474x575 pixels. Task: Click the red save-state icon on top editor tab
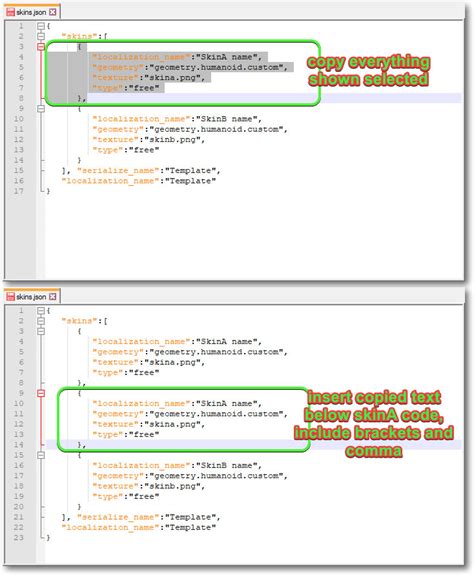click(10, 12)
